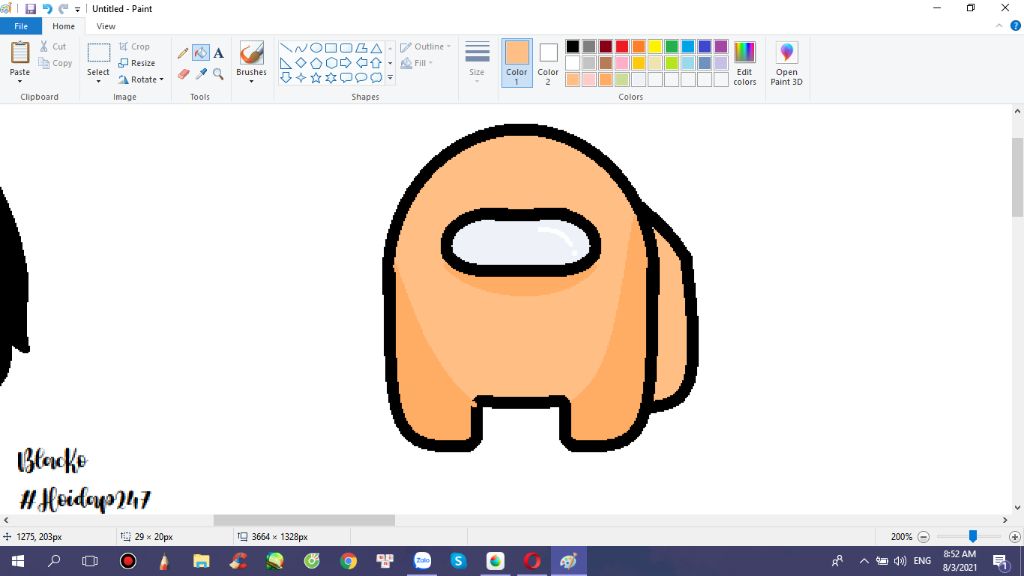Choose the Right triangle shape
The width and height of the screenshot is (1024, 576).
coord(286,63)
